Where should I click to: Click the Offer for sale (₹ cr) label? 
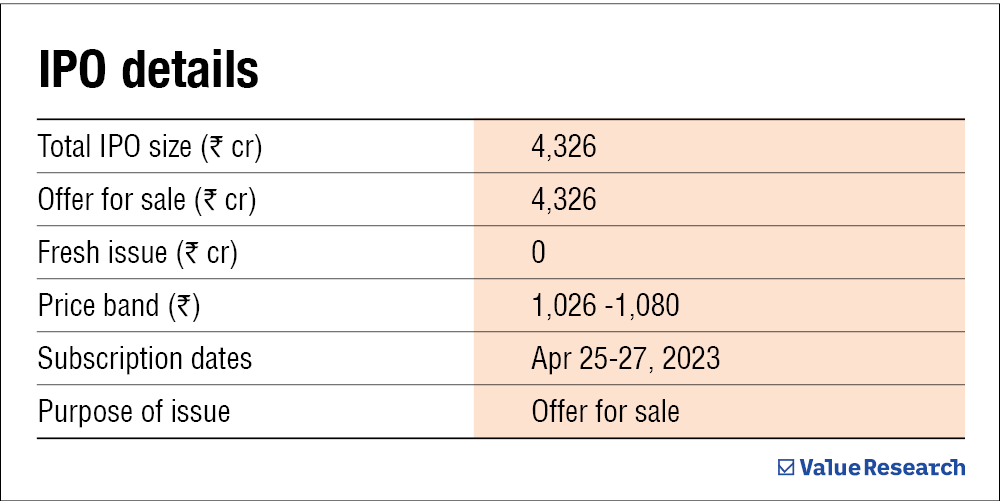click(147, 199)
